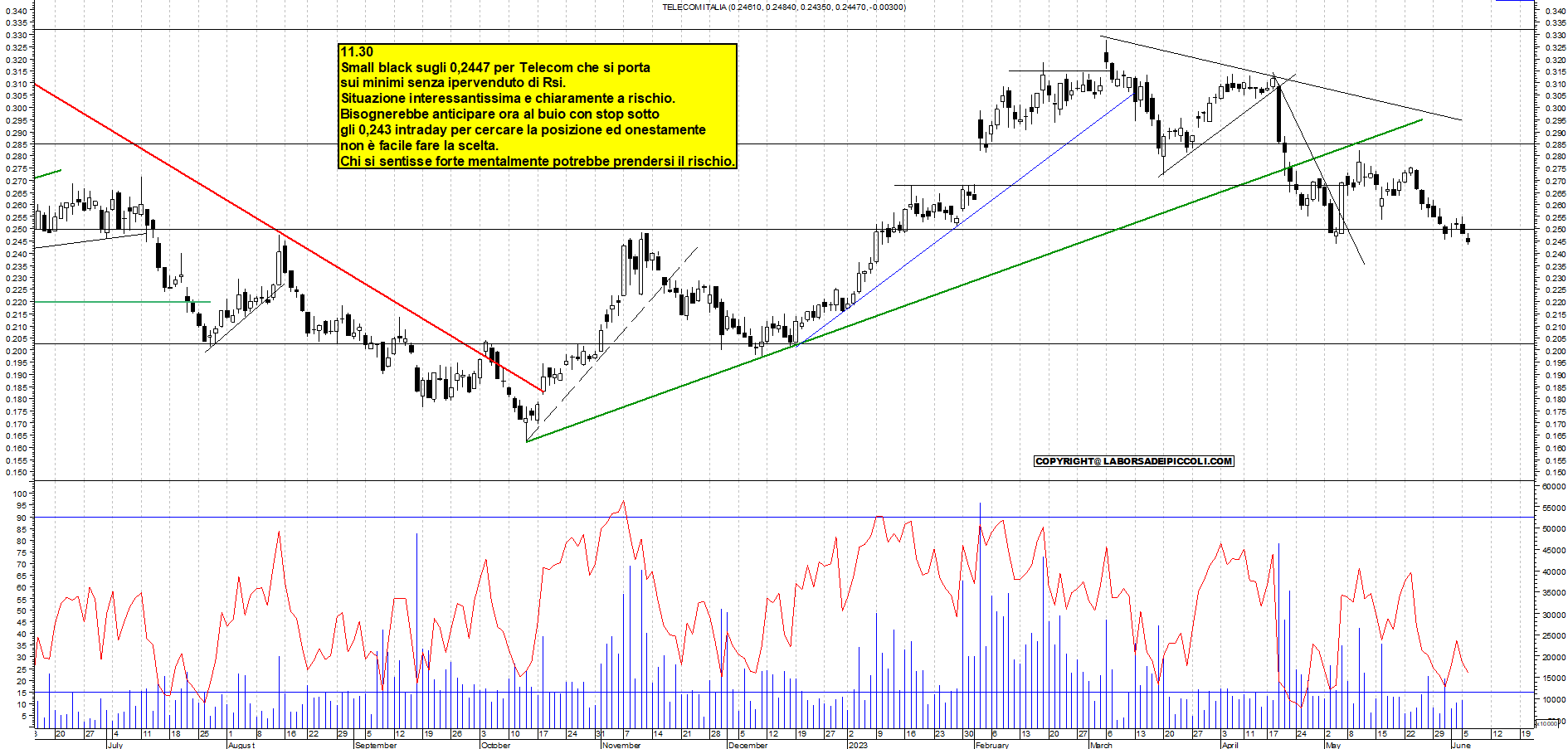Click line "non è facile fare la scelta."
The image size is (1568, 749).
coord(420,145)
